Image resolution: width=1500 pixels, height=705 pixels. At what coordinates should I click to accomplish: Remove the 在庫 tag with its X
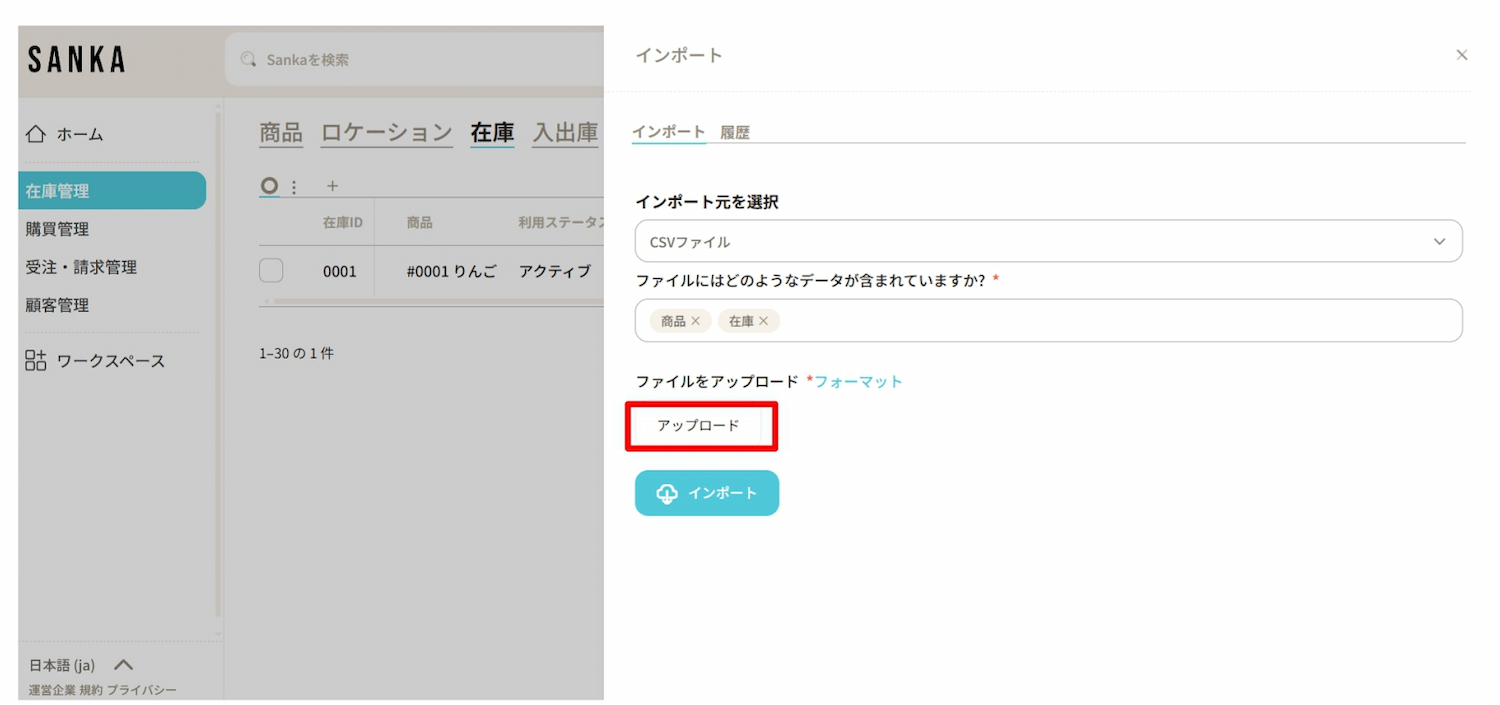coord(764,321)
